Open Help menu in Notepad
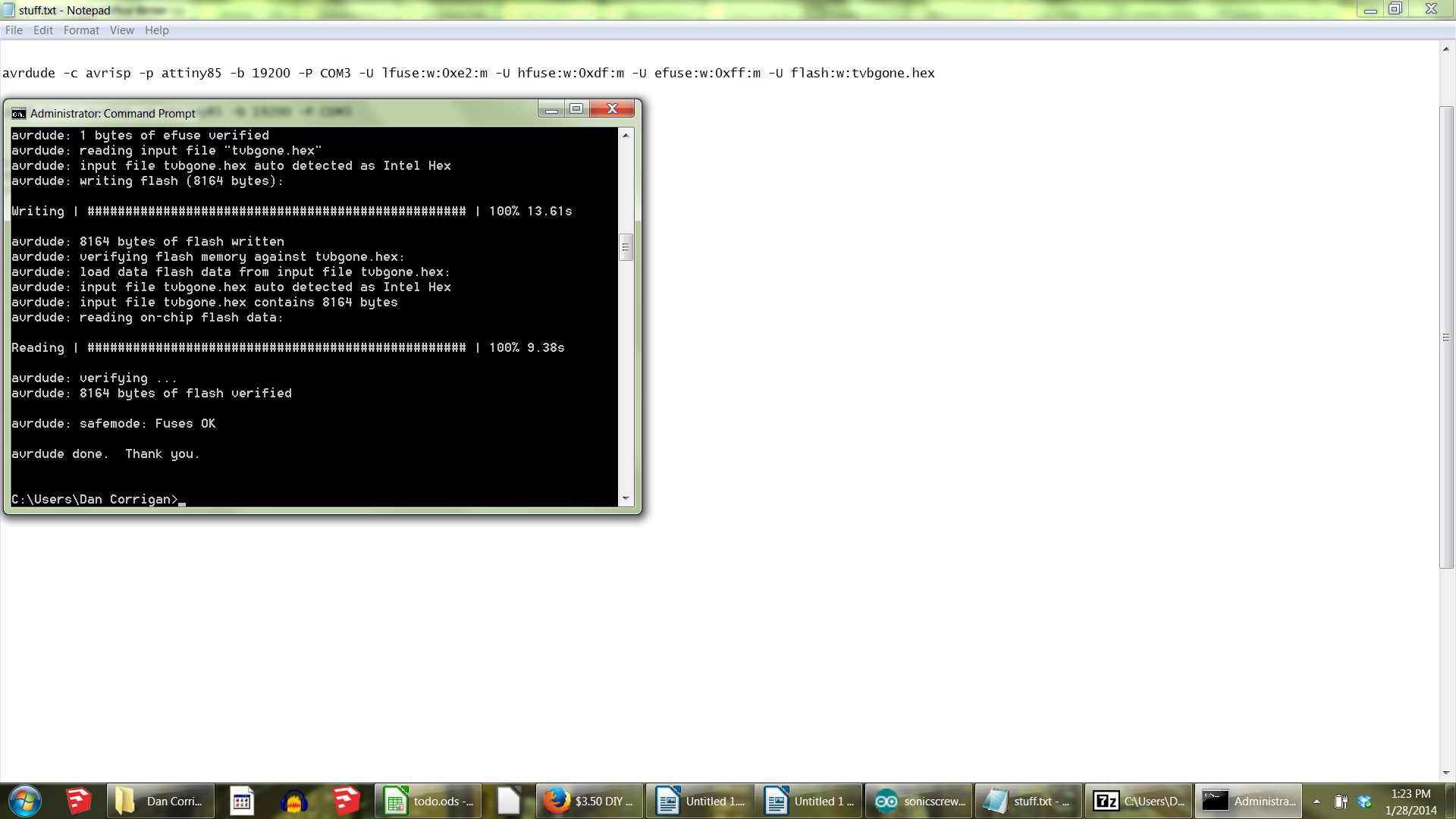This screenshot has width=1456, height=819. tap(156, 30)
